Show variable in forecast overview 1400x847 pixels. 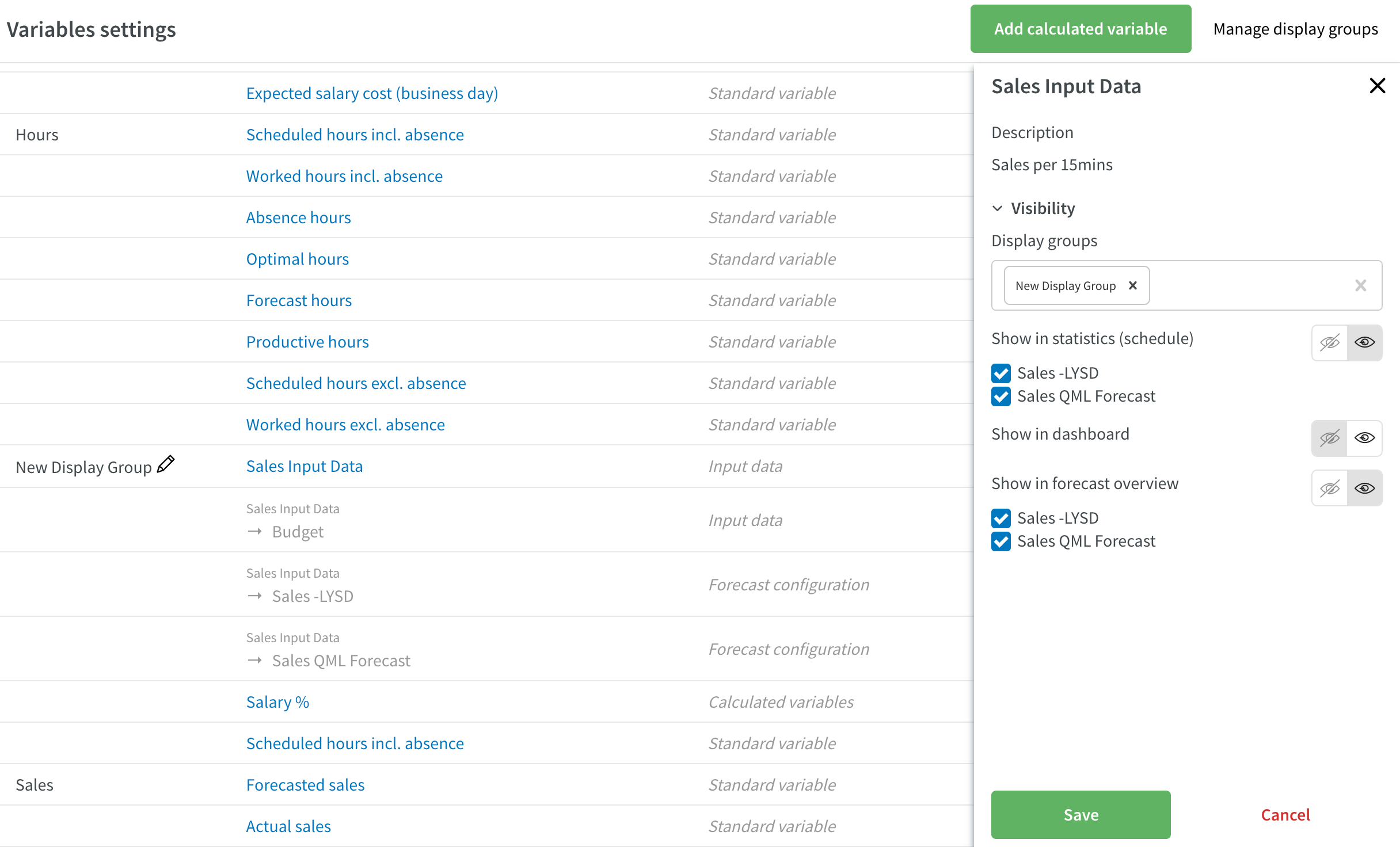tap(1364, 488)
